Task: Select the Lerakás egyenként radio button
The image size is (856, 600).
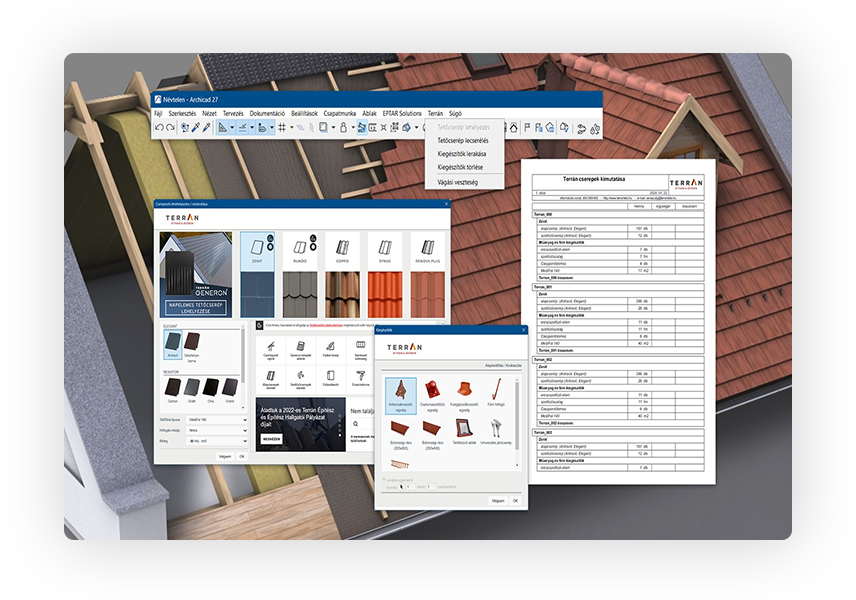Action: click(x=383, y=480)
